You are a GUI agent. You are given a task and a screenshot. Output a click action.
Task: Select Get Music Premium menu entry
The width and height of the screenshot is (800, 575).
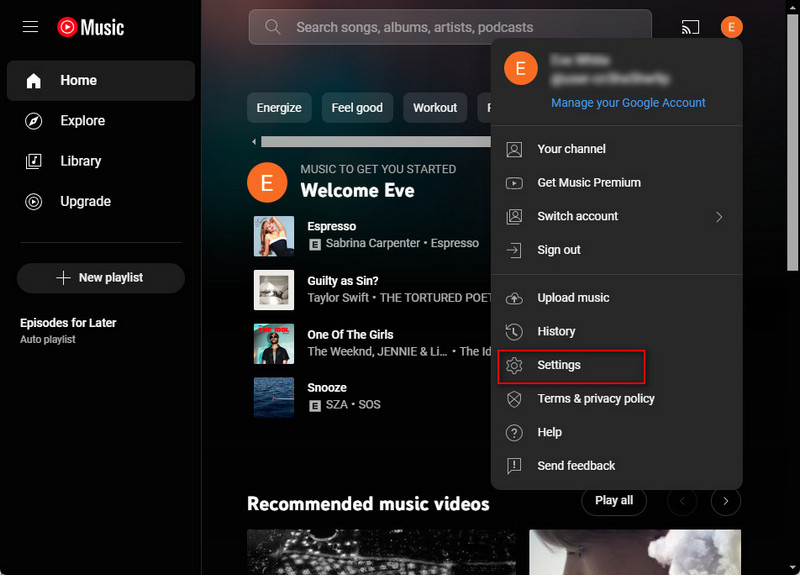click(x=616, y=183)
